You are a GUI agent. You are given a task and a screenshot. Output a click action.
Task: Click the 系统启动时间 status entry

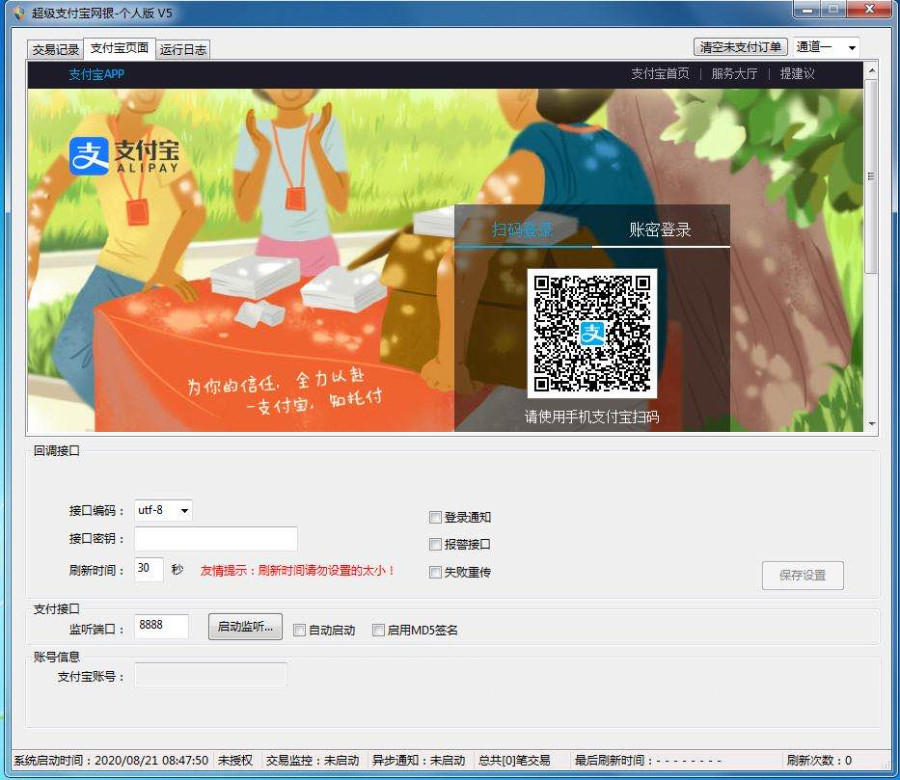pyautogui.click(x=111, y=760)
